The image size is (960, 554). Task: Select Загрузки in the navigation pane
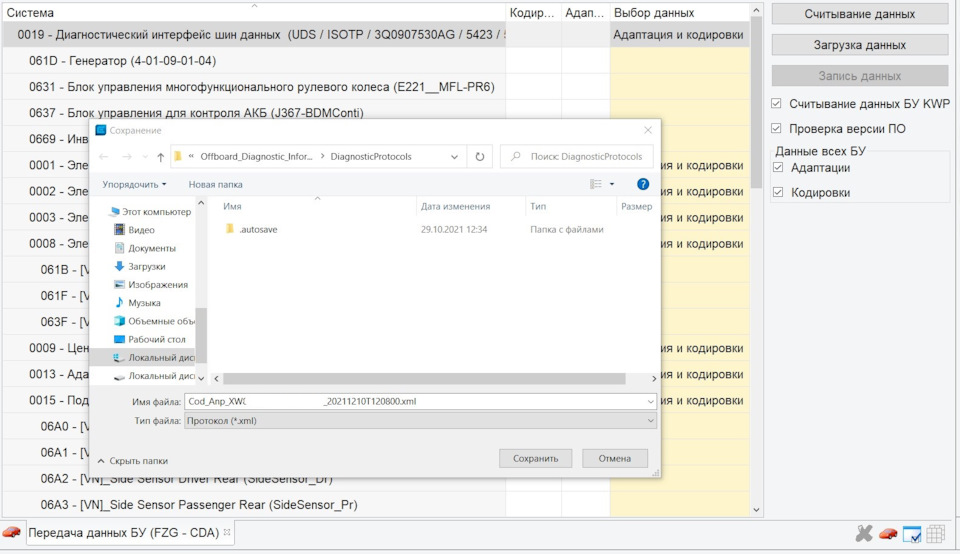(146, 267)
